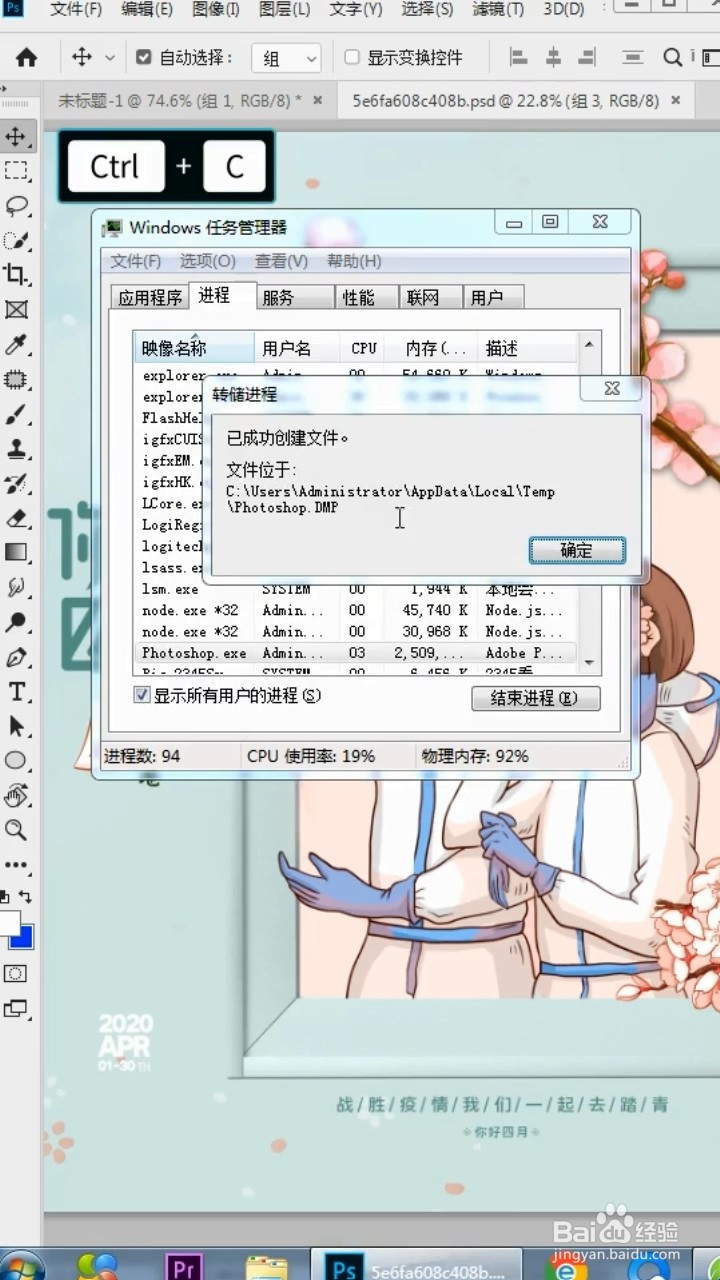The image size is (720, 1280).
Task: Select the Spot Healing Brush tool
Action: (x=16, y=380)
